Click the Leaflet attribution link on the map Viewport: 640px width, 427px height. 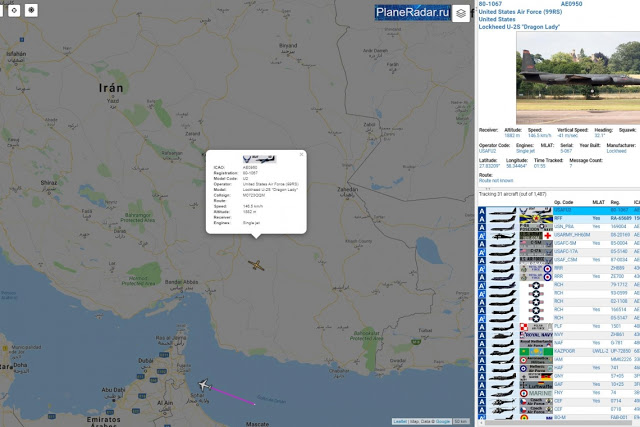click(400, 421)
